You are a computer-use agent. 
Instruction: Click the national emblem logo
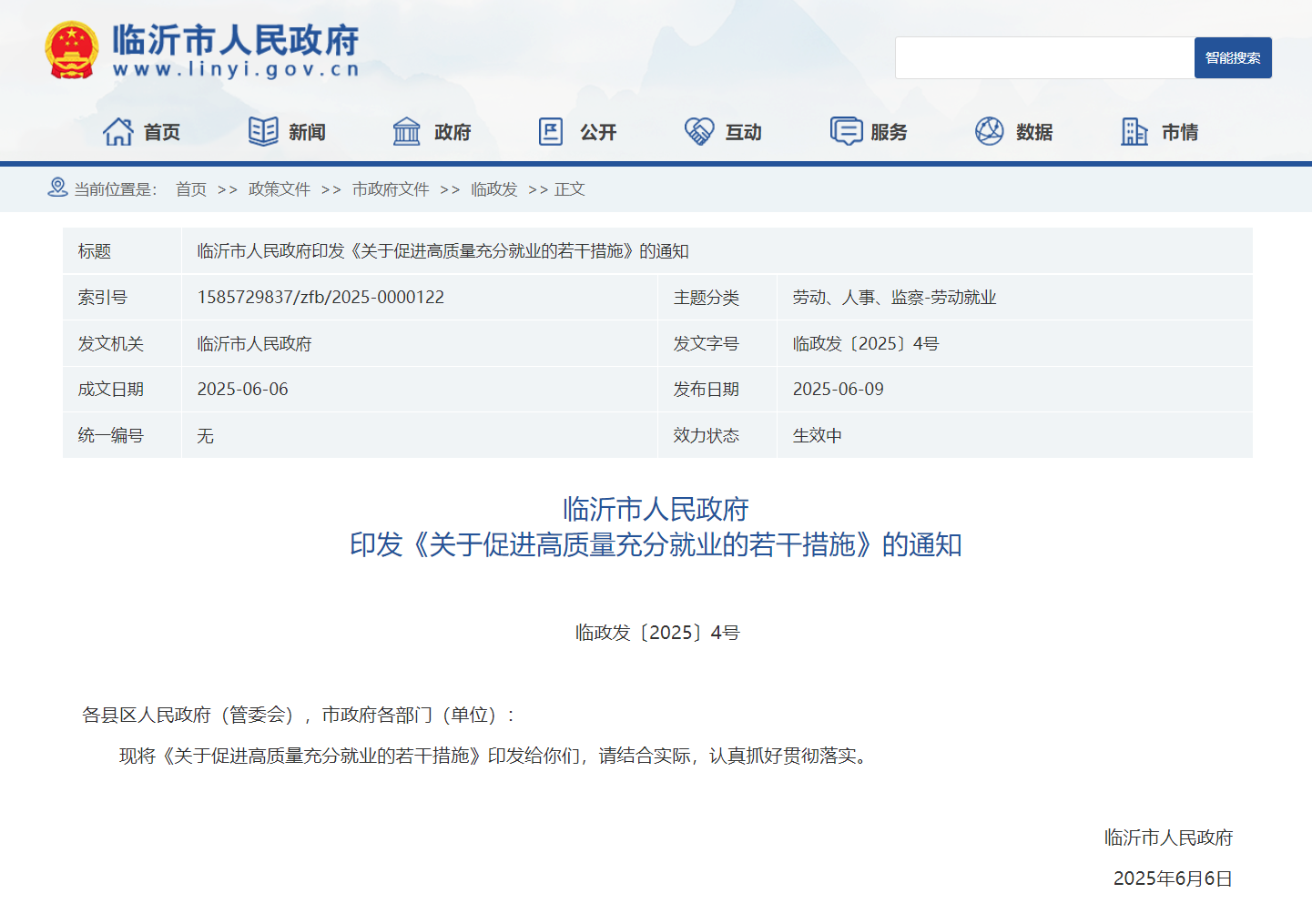pos(72,50)
